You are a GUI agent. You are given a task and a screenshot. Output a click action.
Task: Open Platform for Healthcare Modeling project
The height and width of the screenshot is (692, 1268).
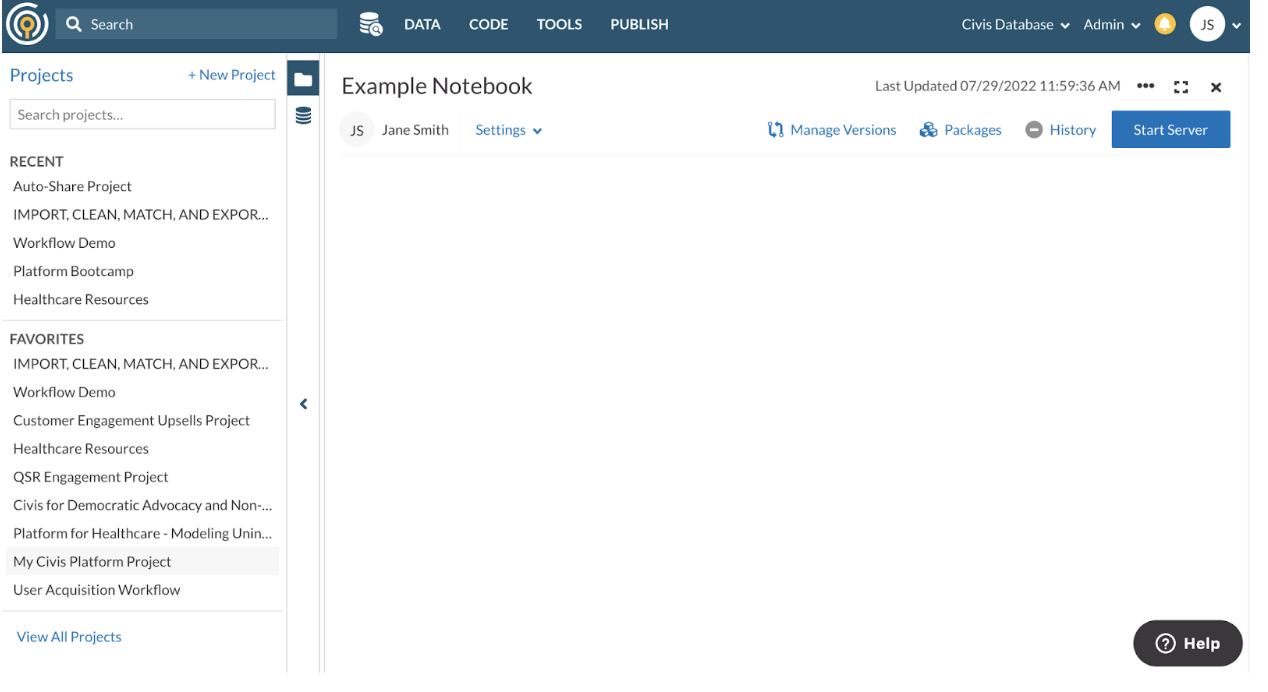point(142,533)
